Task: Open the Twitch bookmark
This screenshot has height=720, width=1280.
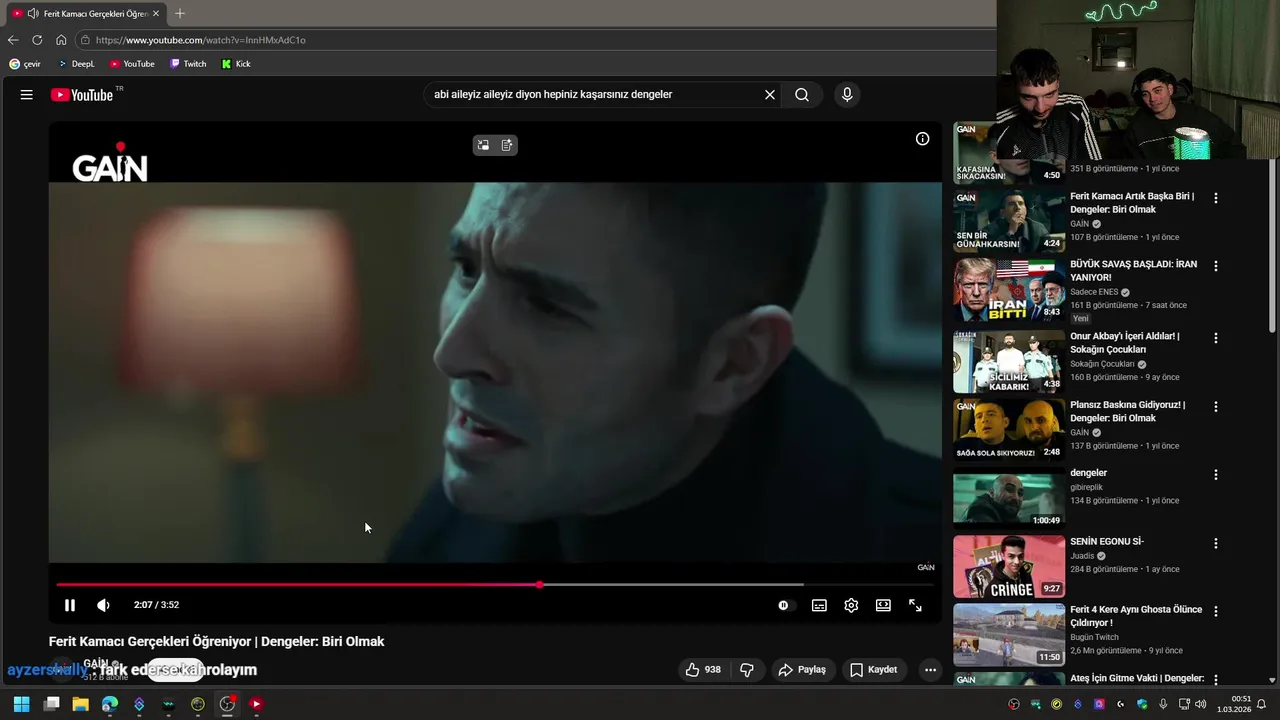Action: [188, 64]
